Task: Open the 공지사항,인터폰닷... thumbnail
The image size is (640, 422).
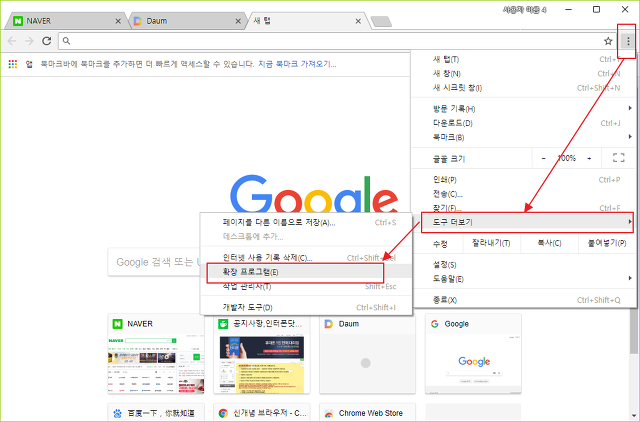Action: pos(262,354)
